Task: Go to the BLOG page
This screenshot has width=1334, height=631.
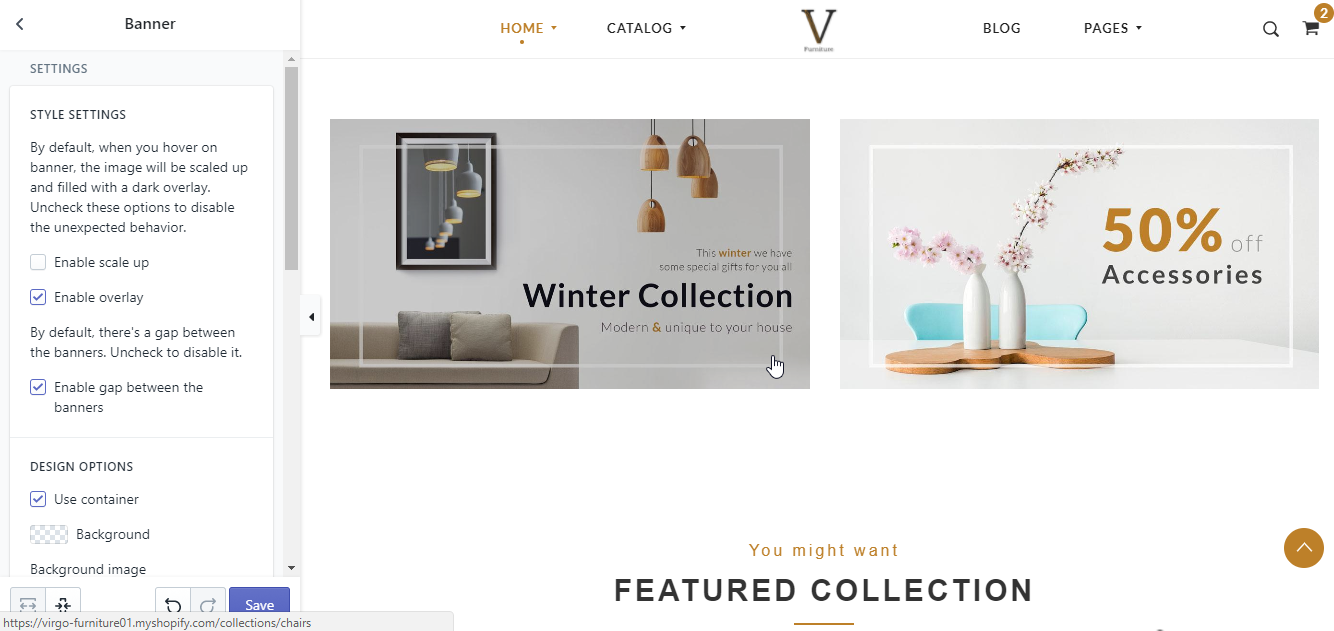Action: pos(1002,28)
